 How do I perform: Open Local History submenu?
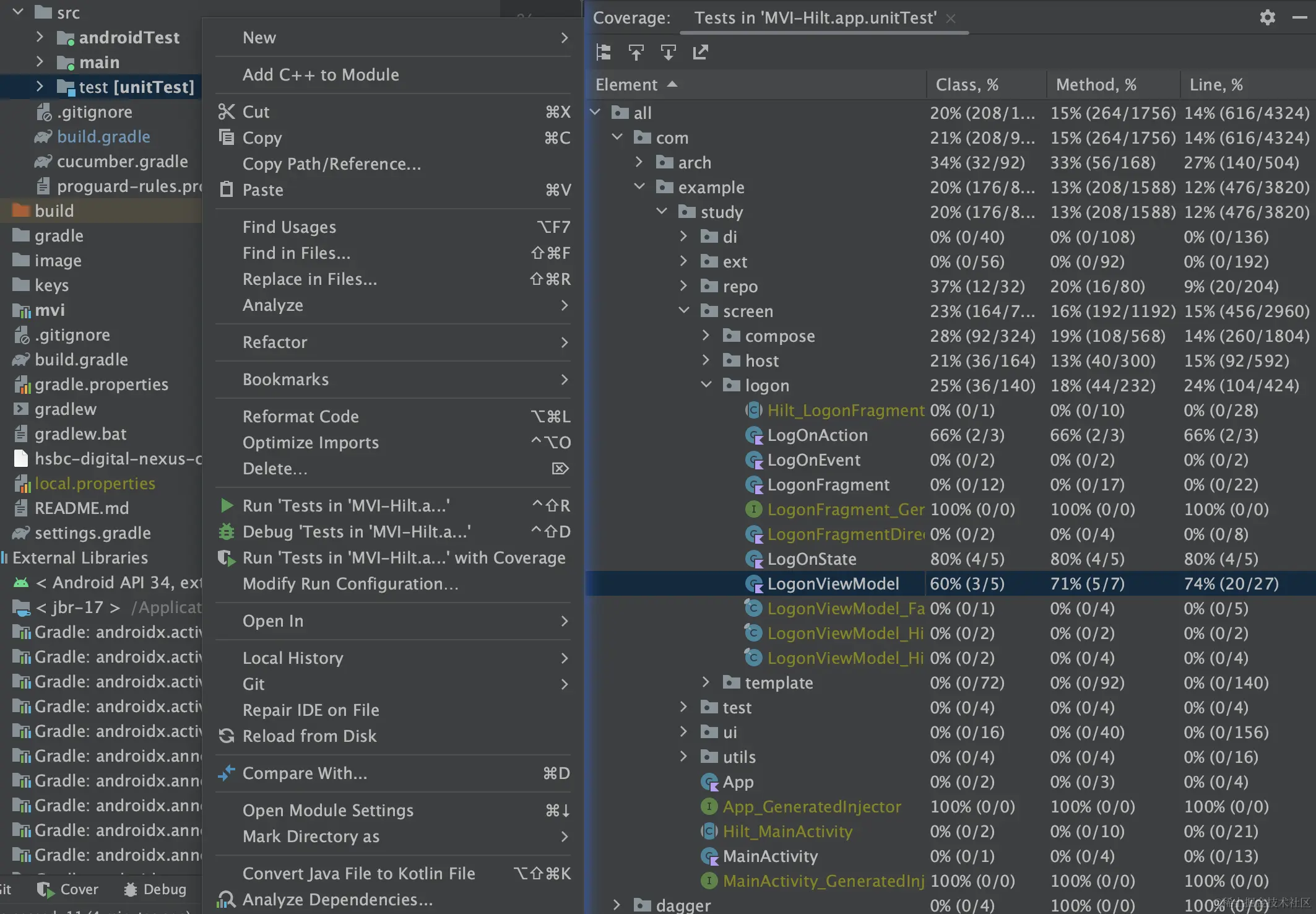(392, 658)
